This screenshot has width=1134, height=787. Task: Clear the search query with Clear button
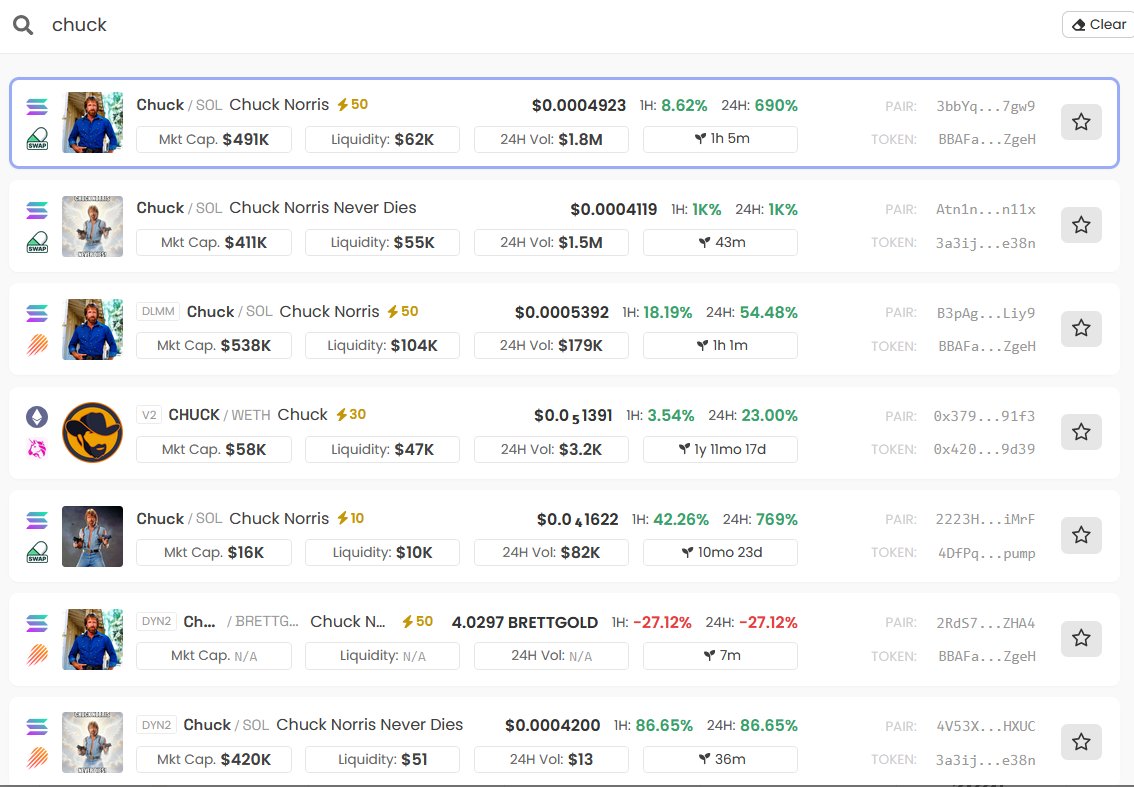click(x=1099, y=25)
